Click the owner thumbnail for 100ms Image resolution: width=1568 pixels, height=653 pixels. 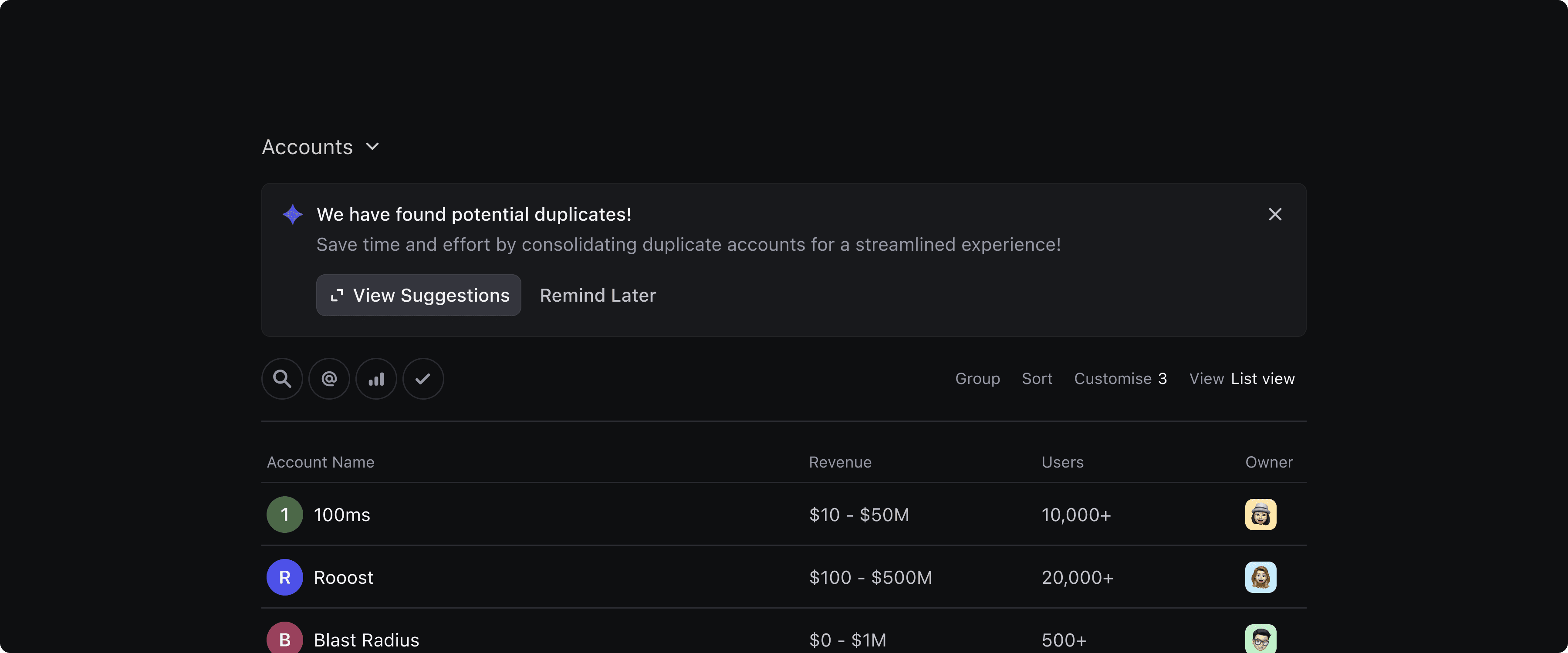tap(1260, 514)
